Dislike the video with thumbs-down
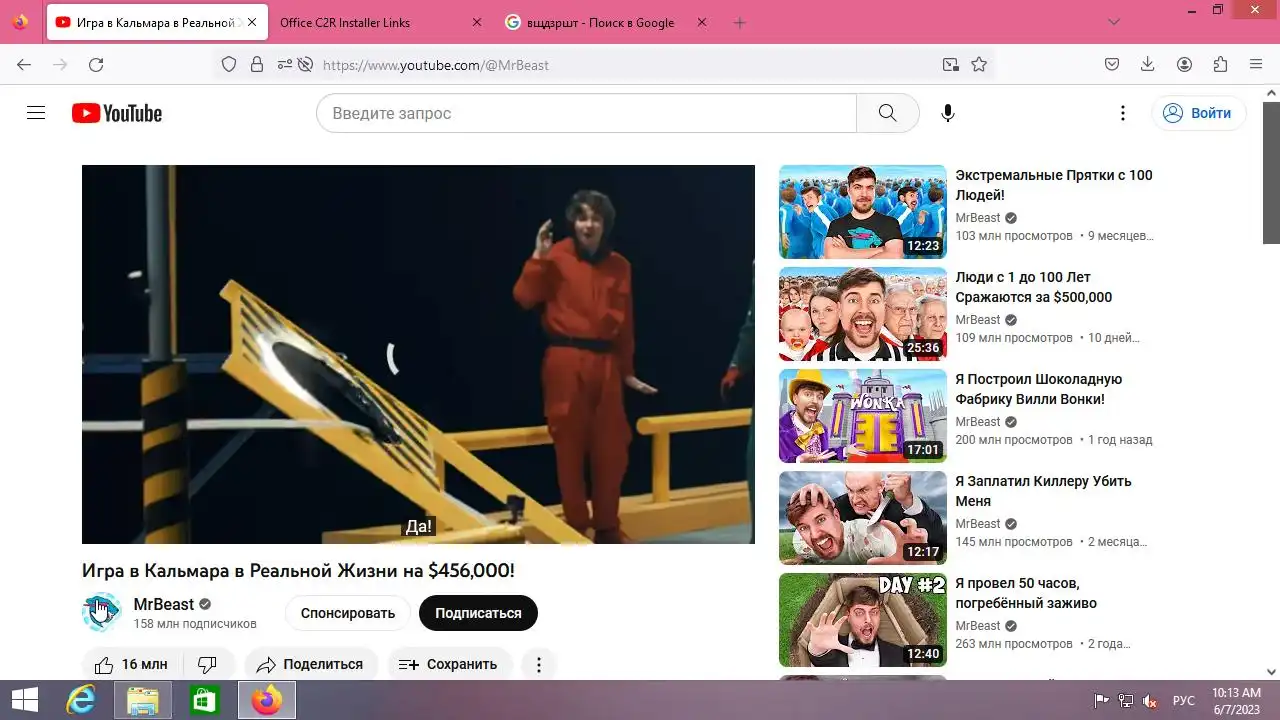Screen dimensions: 1280x720 pyautogui.click(x=208, y=664)
